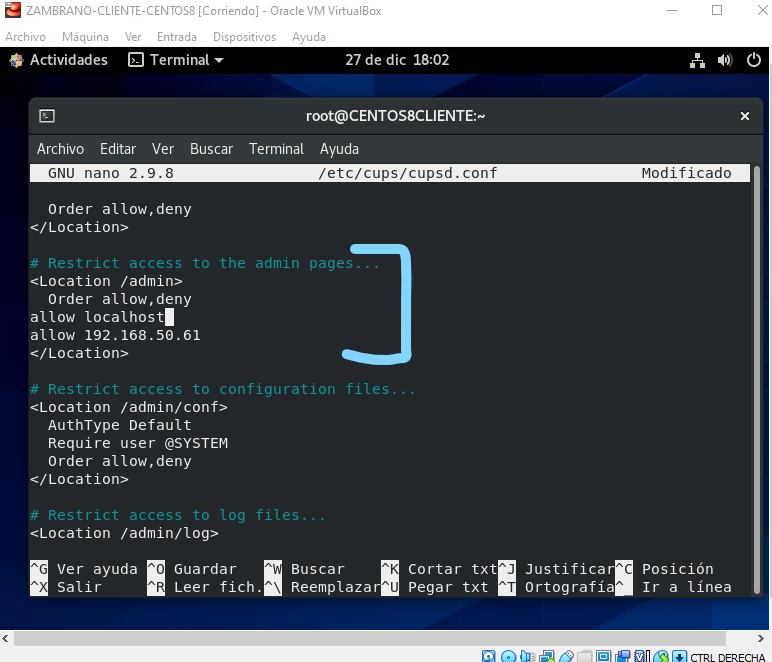This screenshot has width=772, height=662.
Task: Open the volume speaker icon in top bar
Action: pyautogui.click(x=725, y=60)
